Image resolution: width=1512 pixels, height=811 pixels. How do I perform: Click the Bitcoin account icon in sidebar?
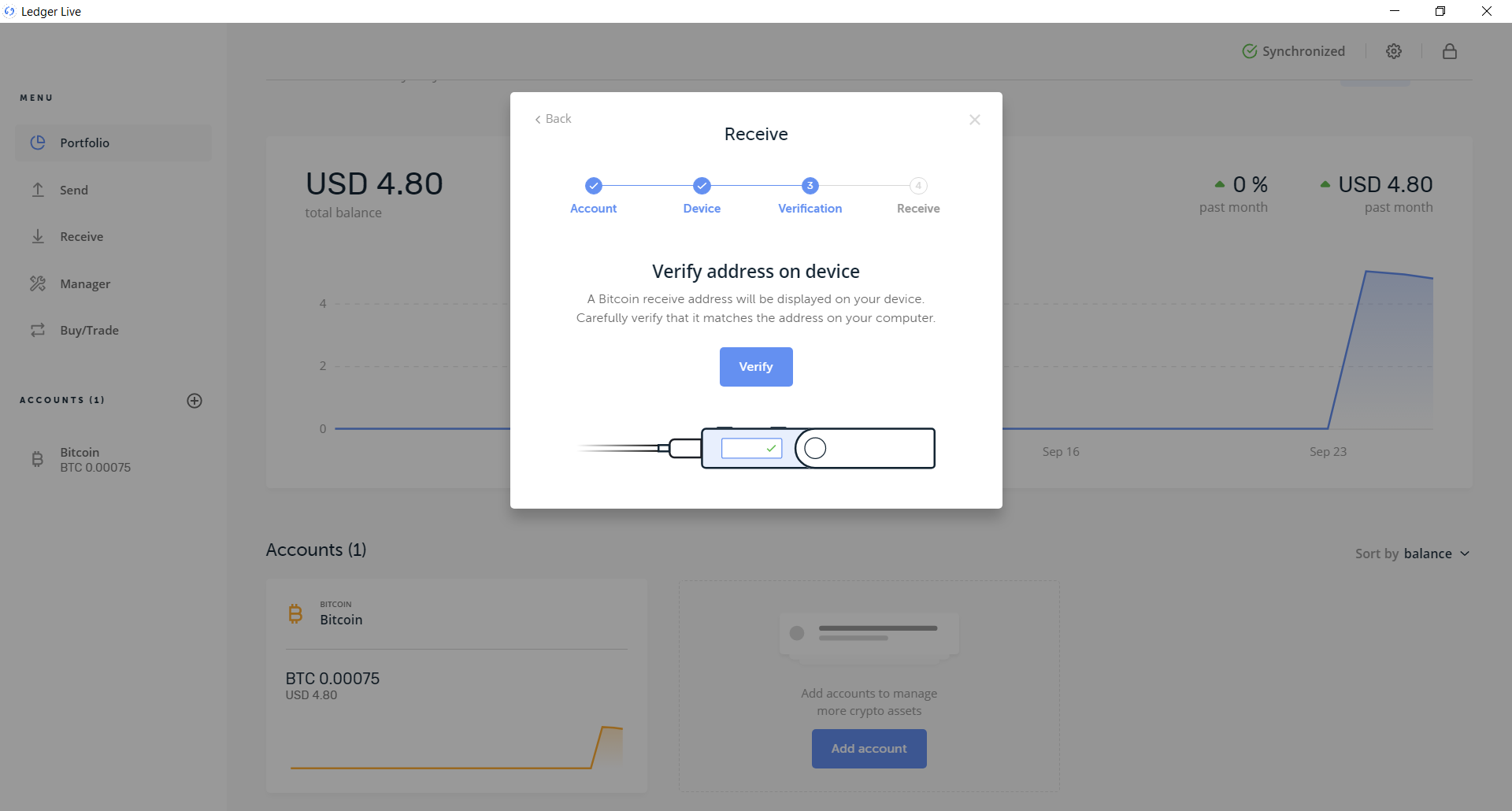tap(37, 460)
